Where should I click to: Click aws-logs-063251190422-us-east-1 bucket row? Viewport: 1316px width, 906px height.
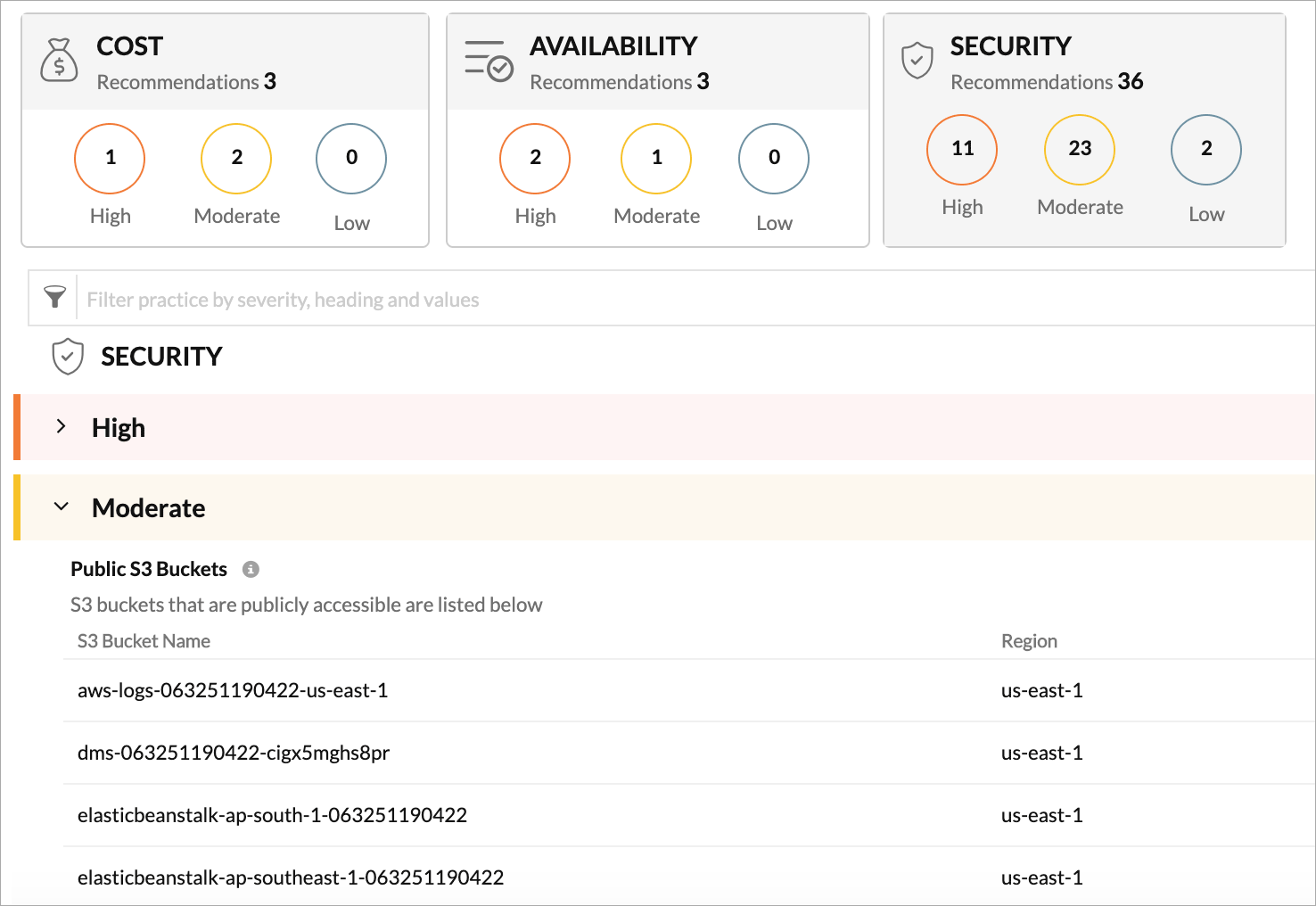[233, 690]
